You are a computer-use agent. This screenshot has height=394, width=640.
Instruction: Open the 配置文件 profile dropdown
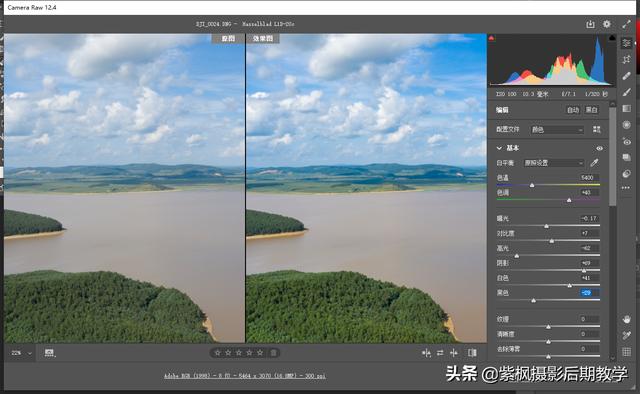pyautogui.click(x=557, y=130)
